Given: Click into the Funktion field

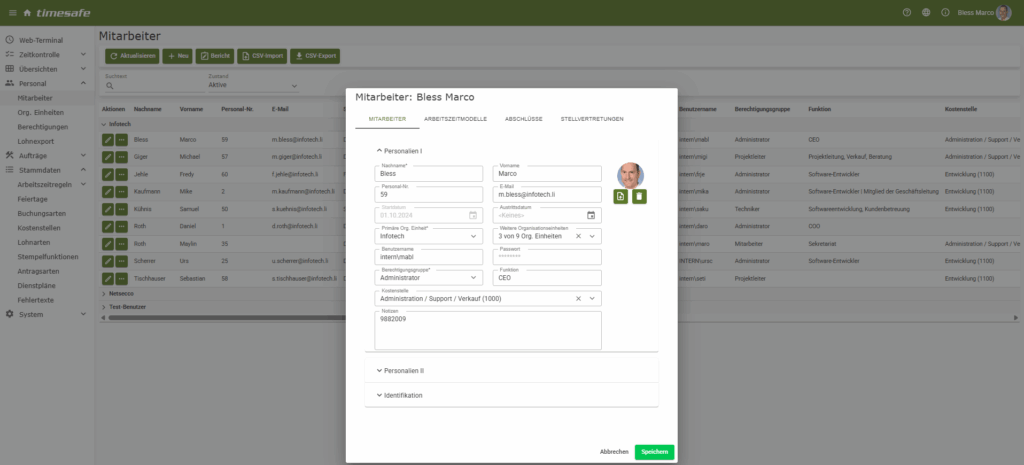Looking at the screenshot, I should click(x=547, y=278).
